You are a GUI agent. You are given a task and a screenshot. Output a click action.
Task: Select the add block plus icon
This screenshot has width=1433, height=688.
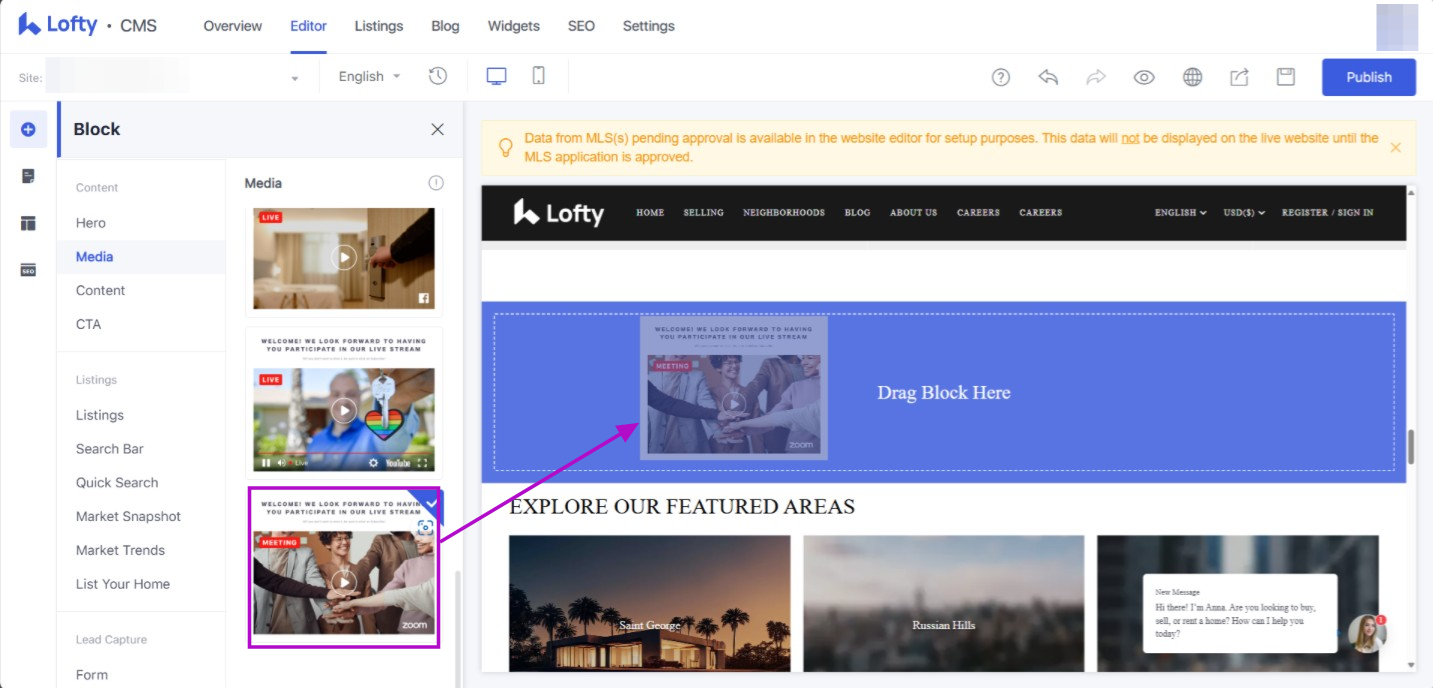click(x=28, y=129)
